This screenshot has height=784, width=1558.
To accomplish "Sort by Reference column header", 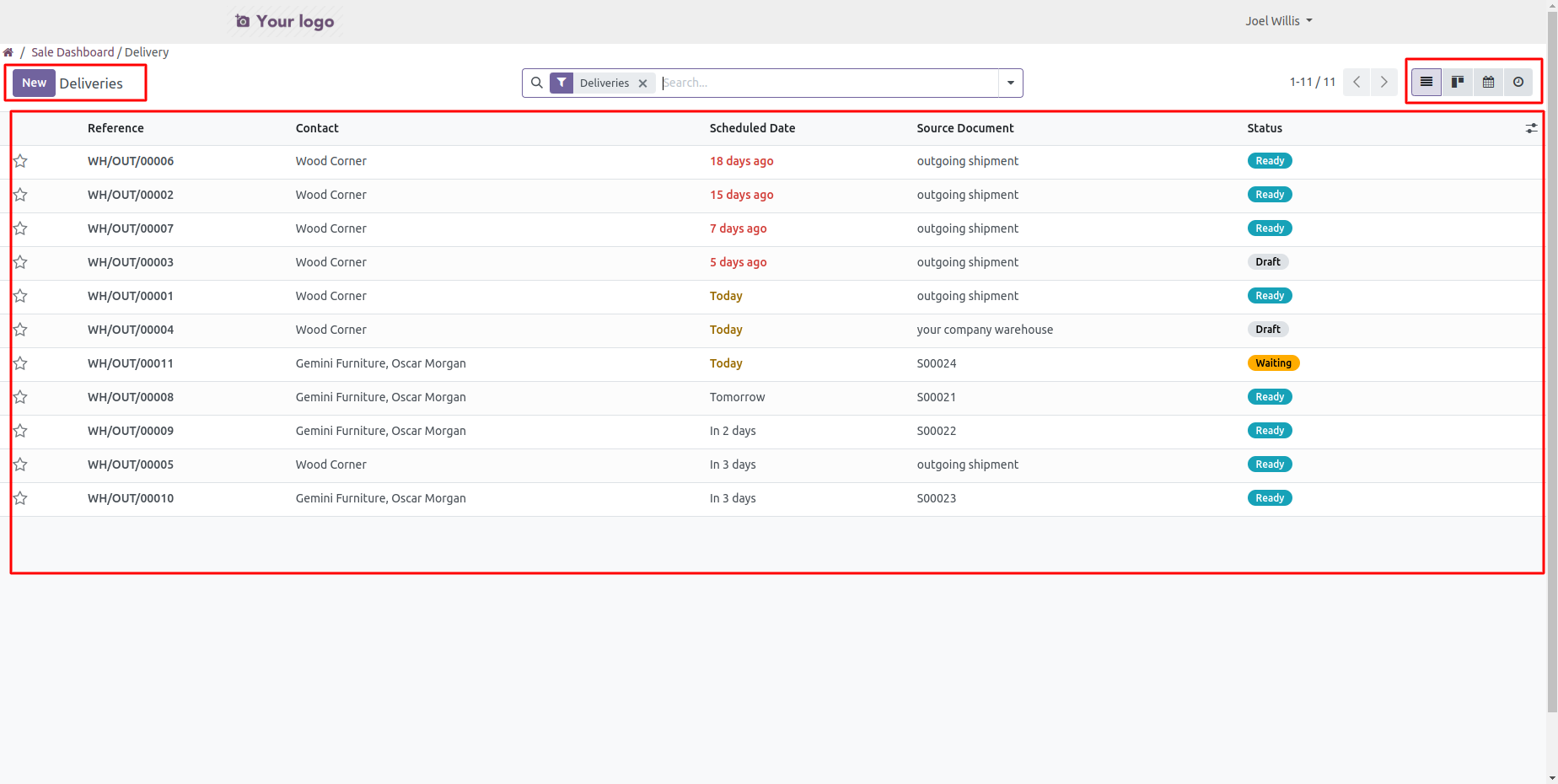I will (x=116, y=128).
